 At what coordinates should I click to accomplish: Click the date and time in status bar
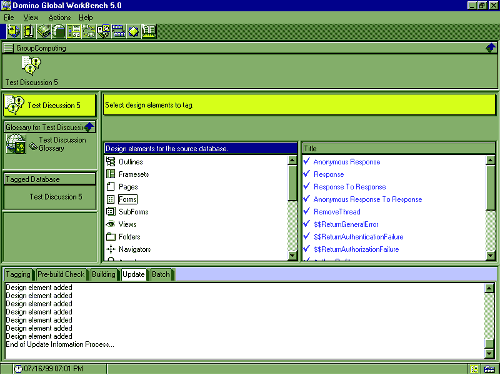point(54,369)
